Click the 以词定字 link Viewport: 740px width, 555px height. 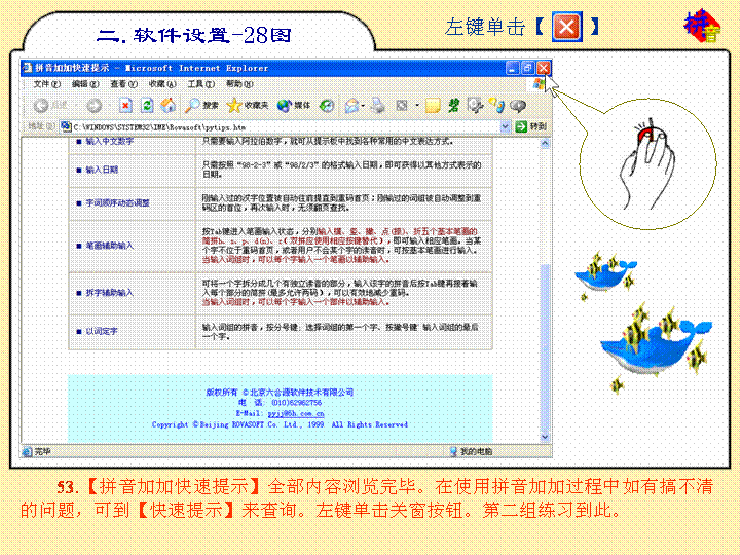pyautogui.click(x=101, y=331)
